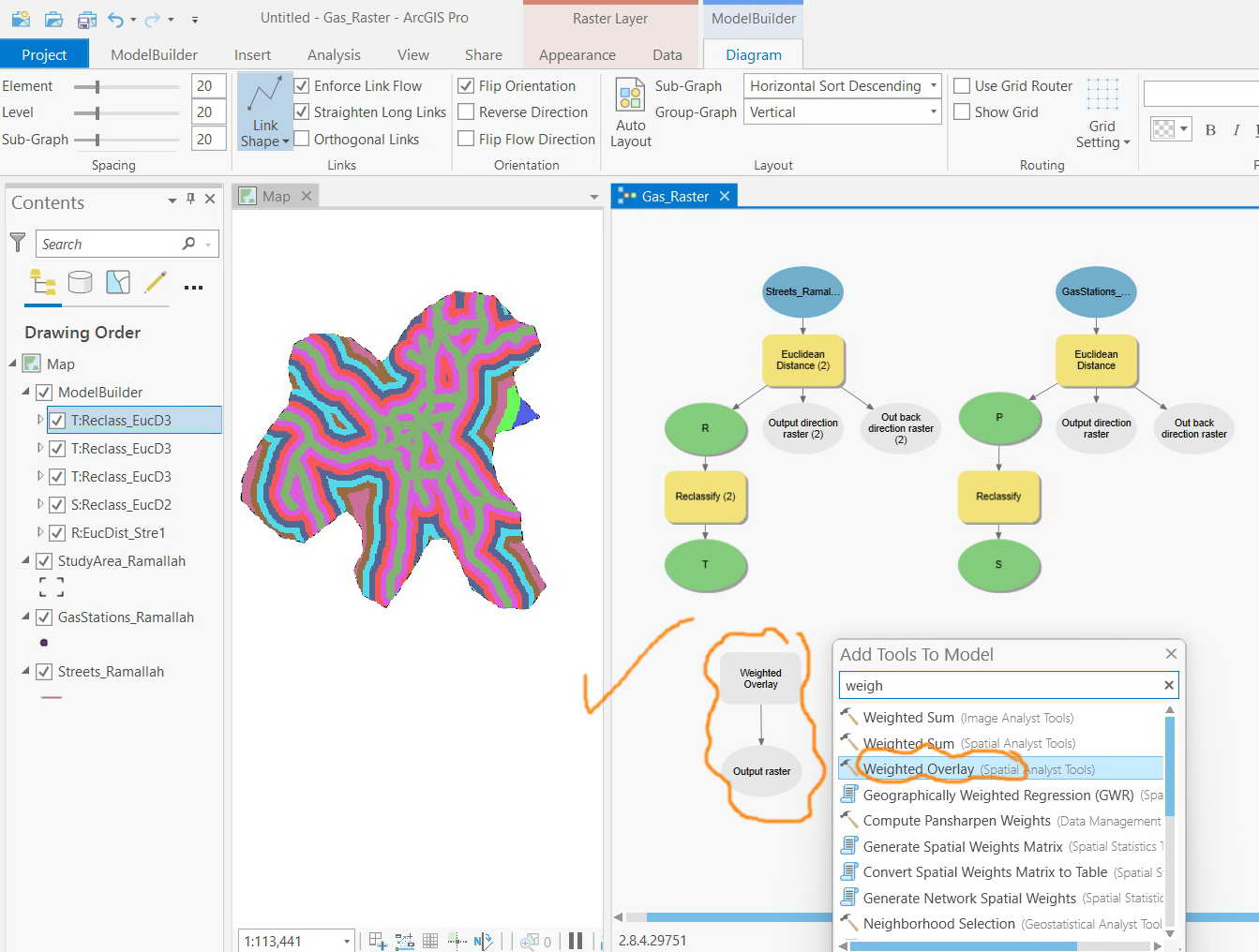
Task: Open the Horizontal Sort Descending dropdown
Action: [932, 85]
